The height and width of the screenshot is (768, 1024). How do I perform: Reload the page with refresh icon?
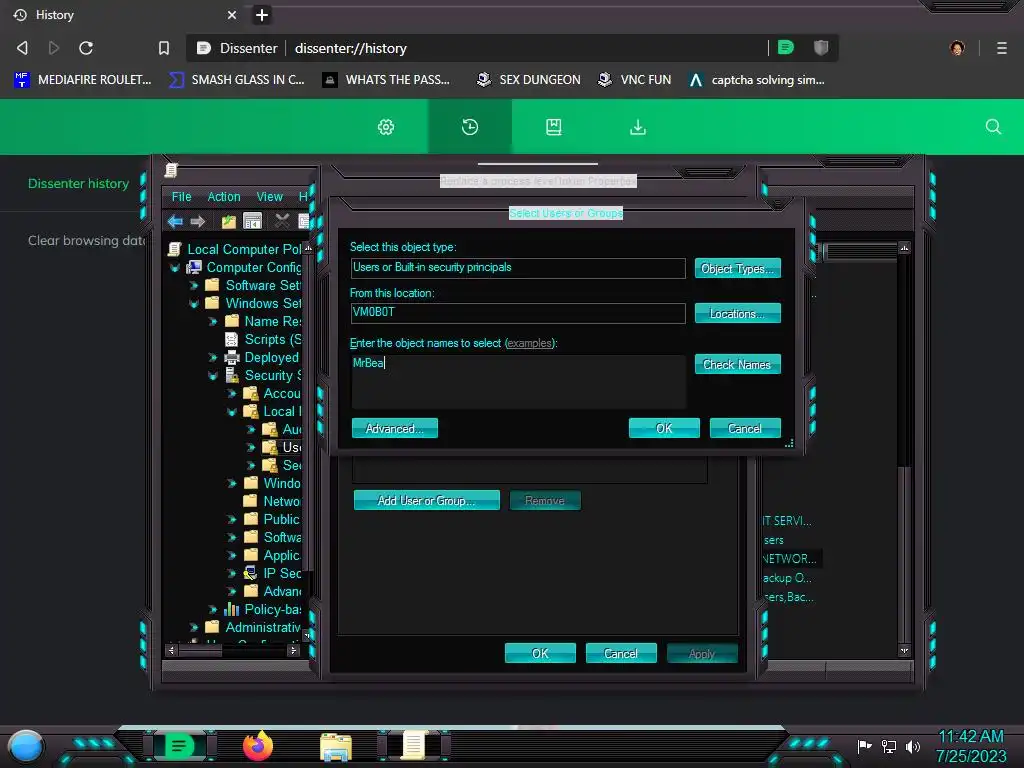(x=86, y=48)
